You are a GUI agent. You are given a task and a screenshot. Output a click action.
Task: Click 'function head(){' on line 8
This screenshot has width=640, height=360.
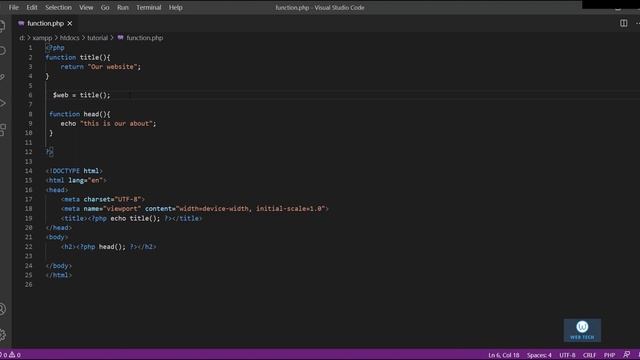[80, 114]
